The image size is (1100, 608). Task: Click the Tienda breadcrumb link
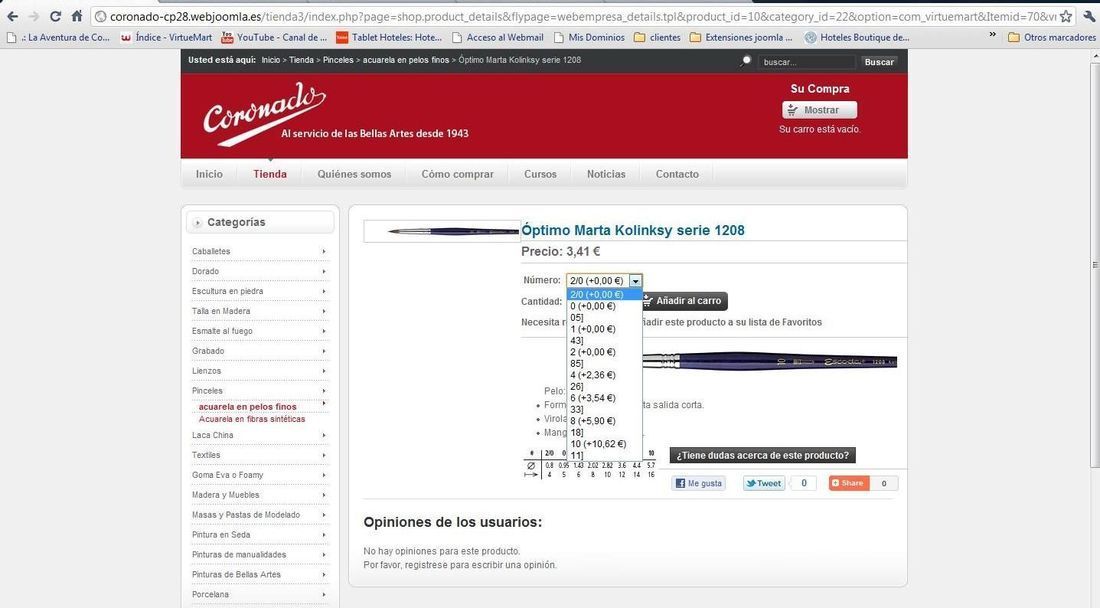[301, 60]
